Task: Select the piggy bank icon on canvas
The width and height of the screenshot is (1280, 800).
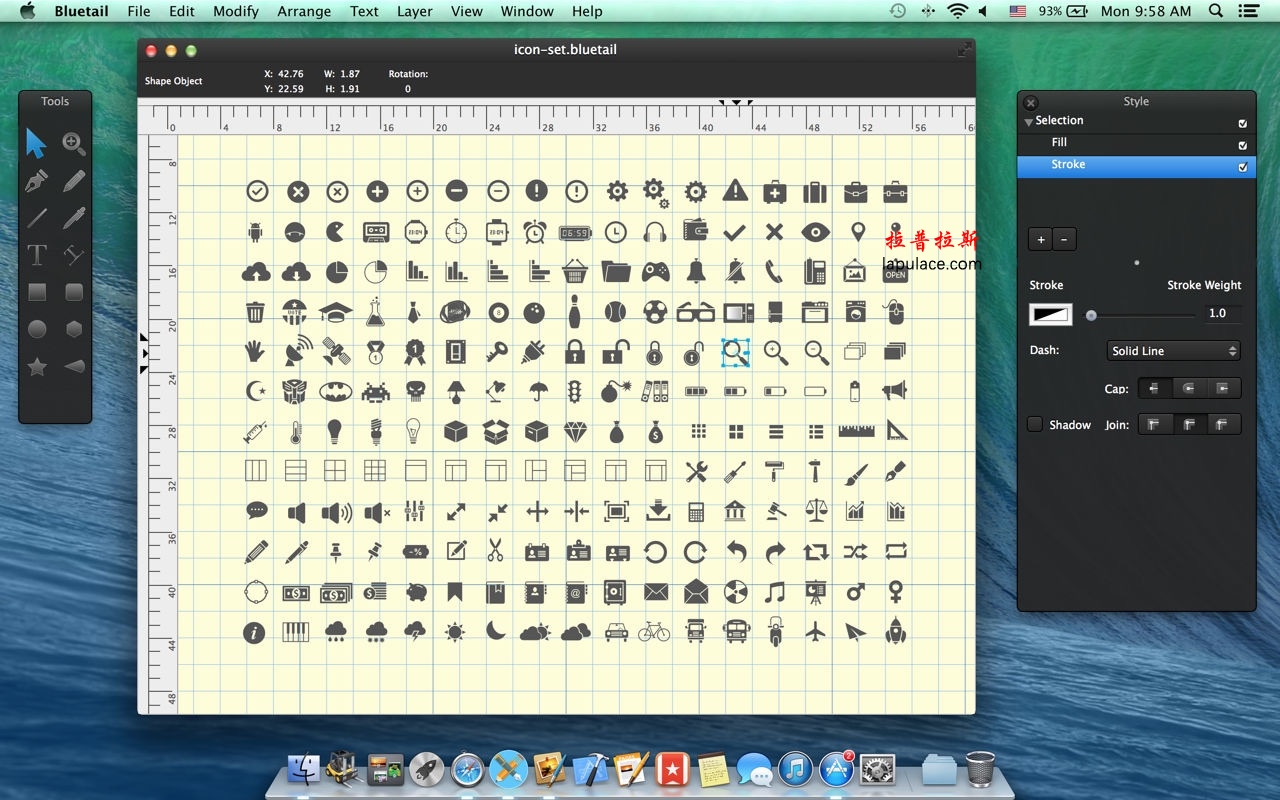Action: [x=416, y=592]
